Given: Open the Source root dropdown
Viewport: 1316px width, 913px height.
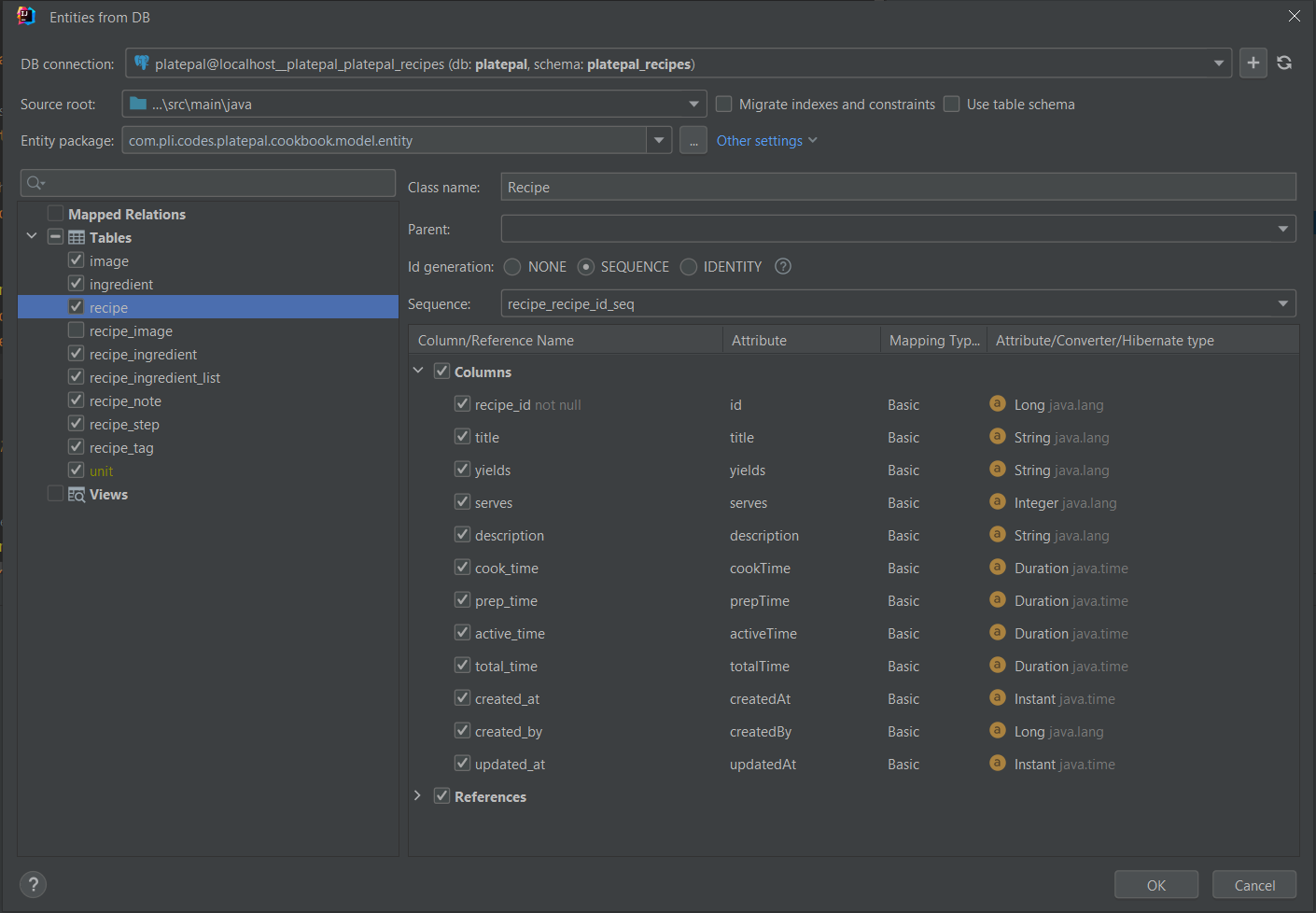Looking at the screenshot, I should pos(693,104).
